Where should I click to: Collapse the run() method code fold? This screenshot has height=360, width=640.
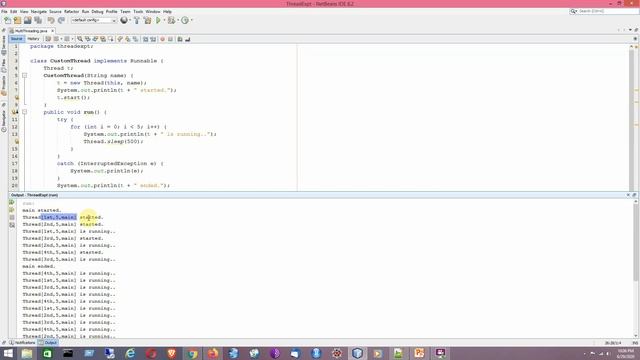click(24, 112)
